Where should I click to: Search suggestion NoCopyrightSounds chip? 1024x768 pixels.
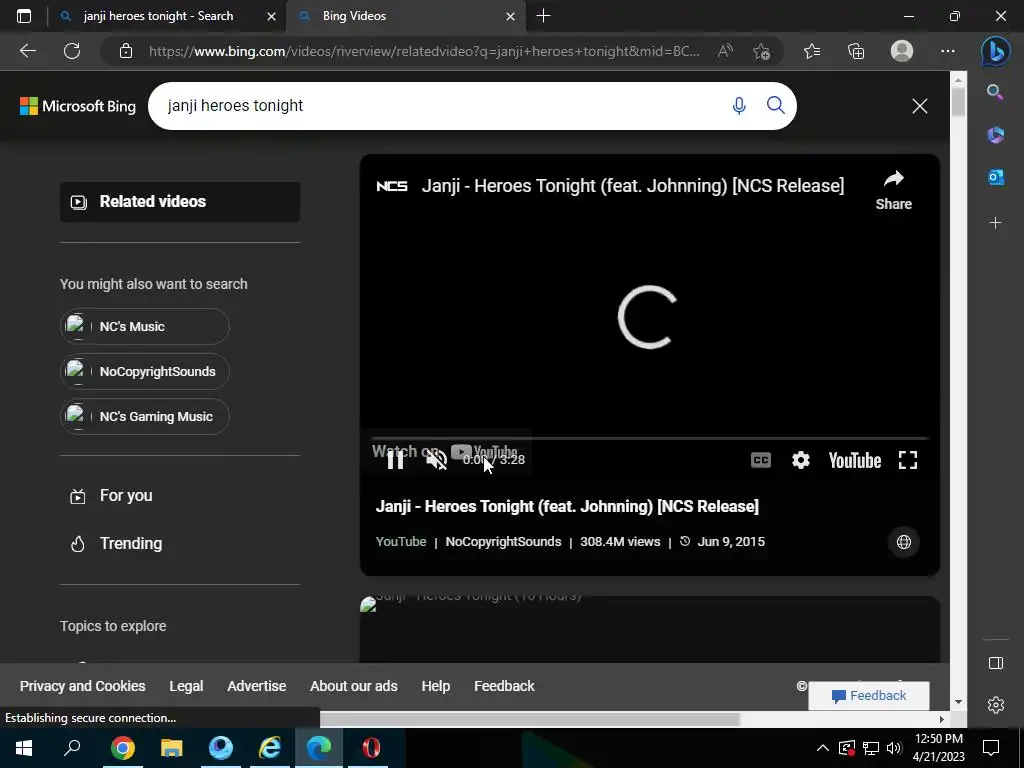click(x=145, y=372)
